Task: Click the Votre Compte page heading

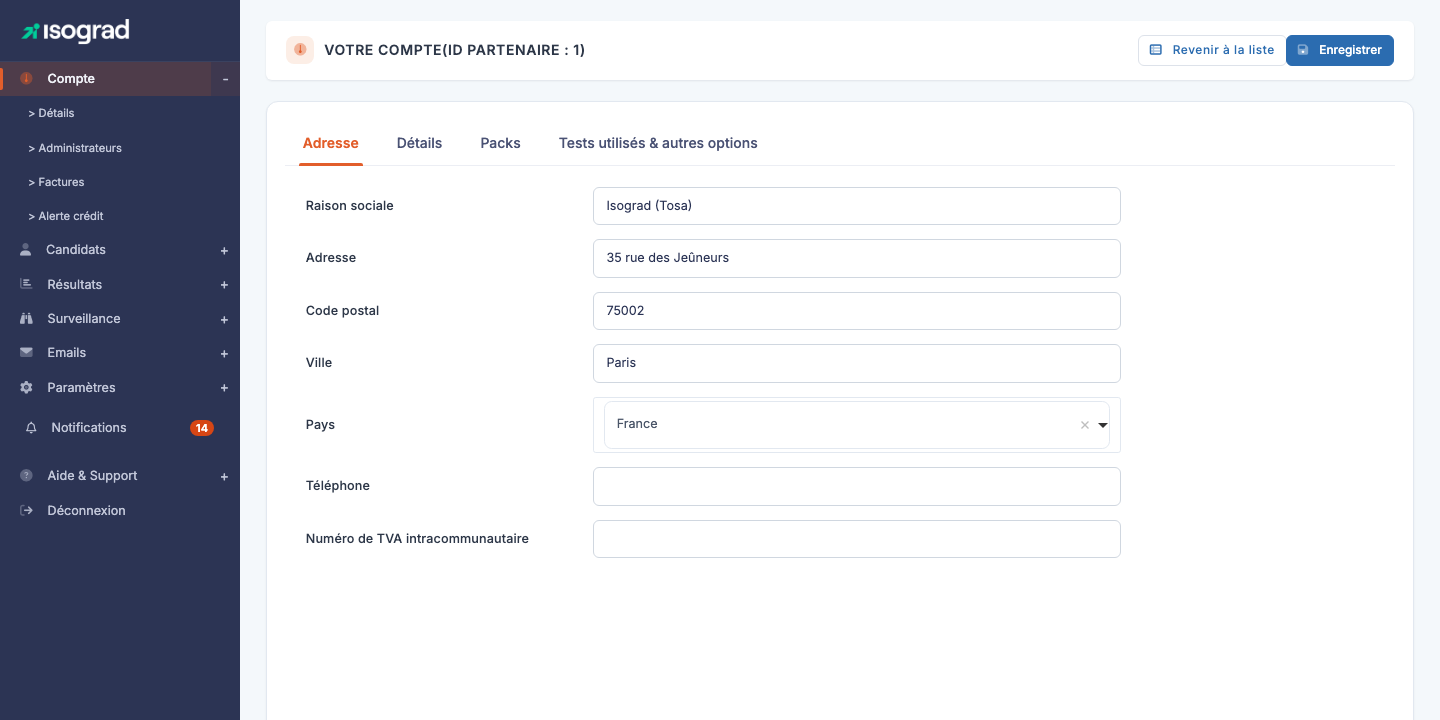Action: tap(455, 50)
